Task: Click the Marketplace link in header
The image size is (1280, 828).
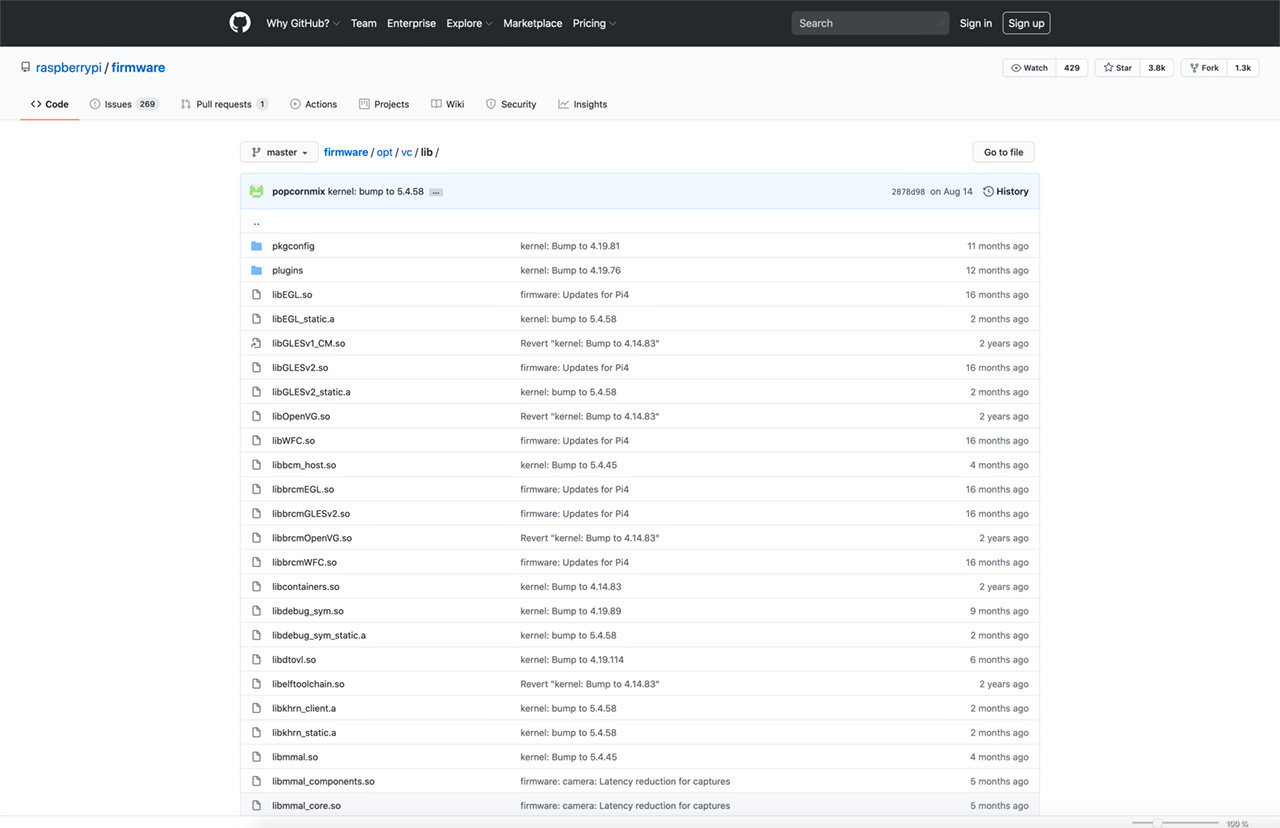Action: (532, 23)
